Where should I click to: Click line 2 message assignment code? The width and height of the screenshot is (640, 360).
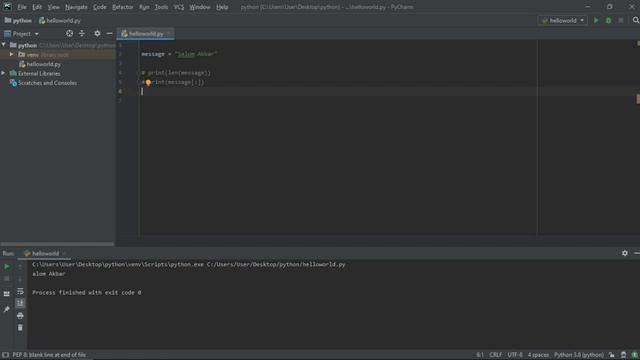pyautogui.click(x=179, y=54)
